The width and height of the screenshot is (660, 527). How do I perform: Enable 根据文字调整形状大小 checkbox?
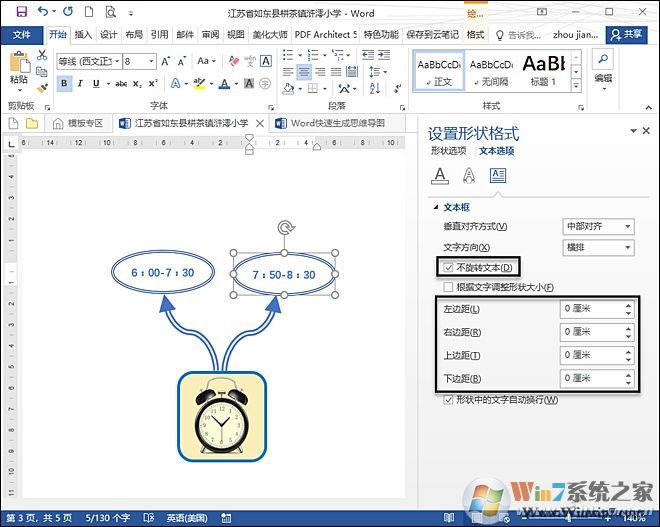(x=448, y=287)
